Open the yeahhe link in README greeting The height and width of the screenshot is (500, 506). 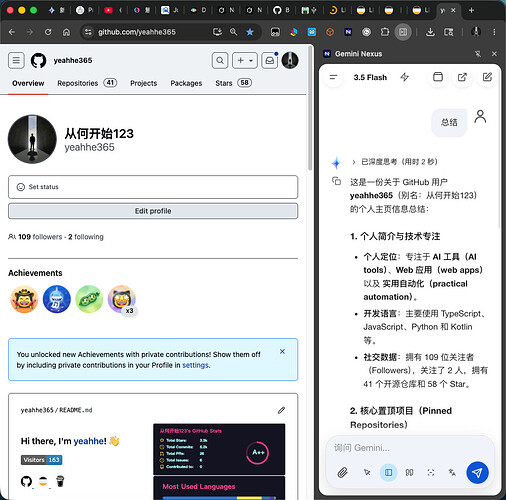click(88, 441)
